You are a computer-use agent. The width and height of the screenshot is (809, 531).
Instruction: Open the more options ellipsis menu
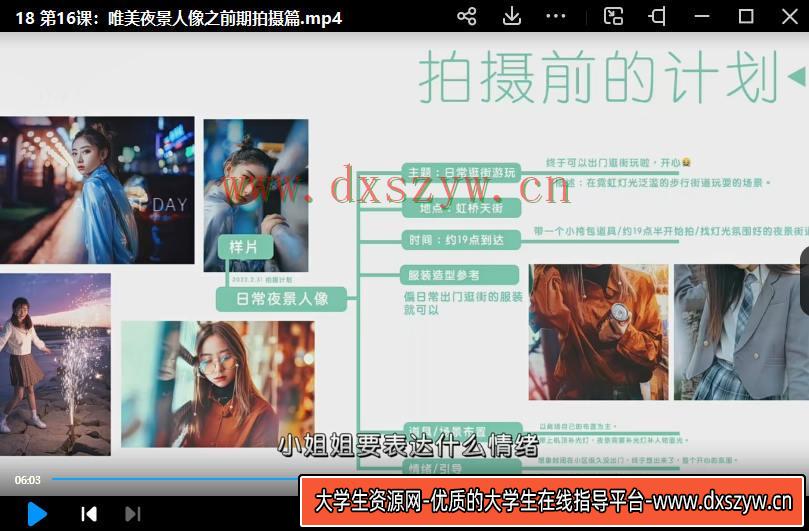[555, 17]
